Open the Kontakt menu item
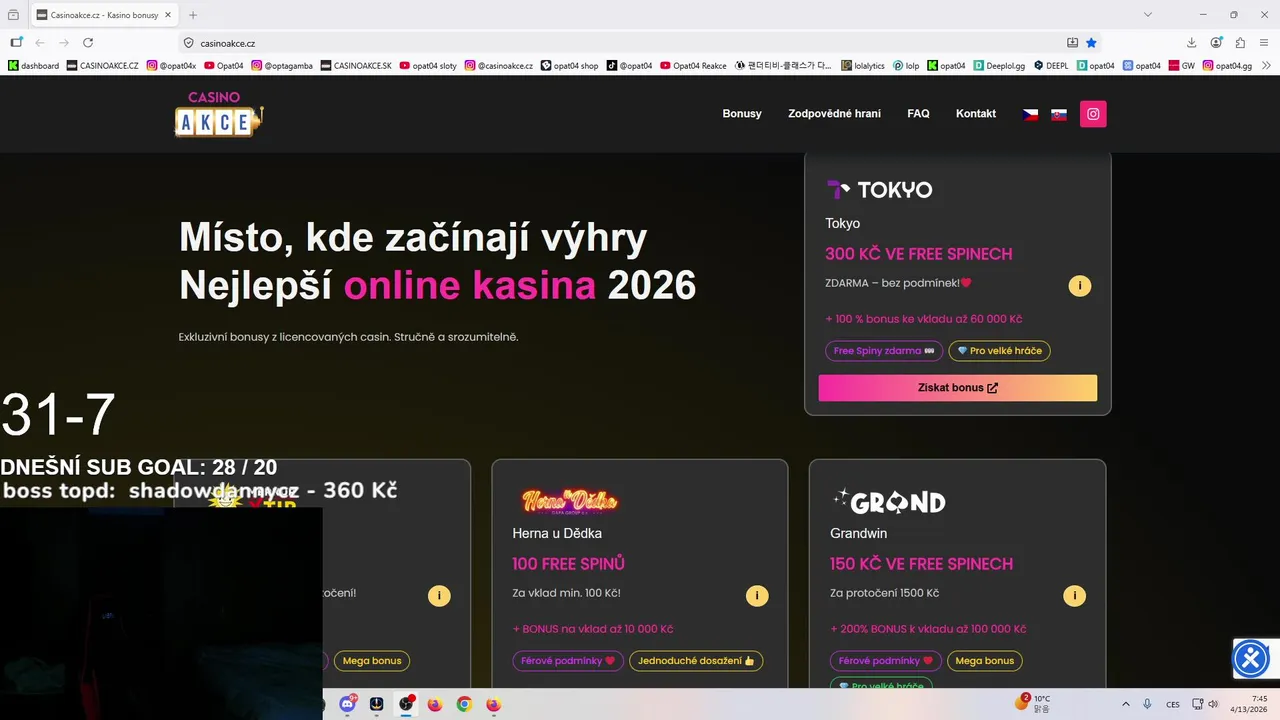Screen dimensions: 1280x720 pyautogui.click(x=976, y=114)
